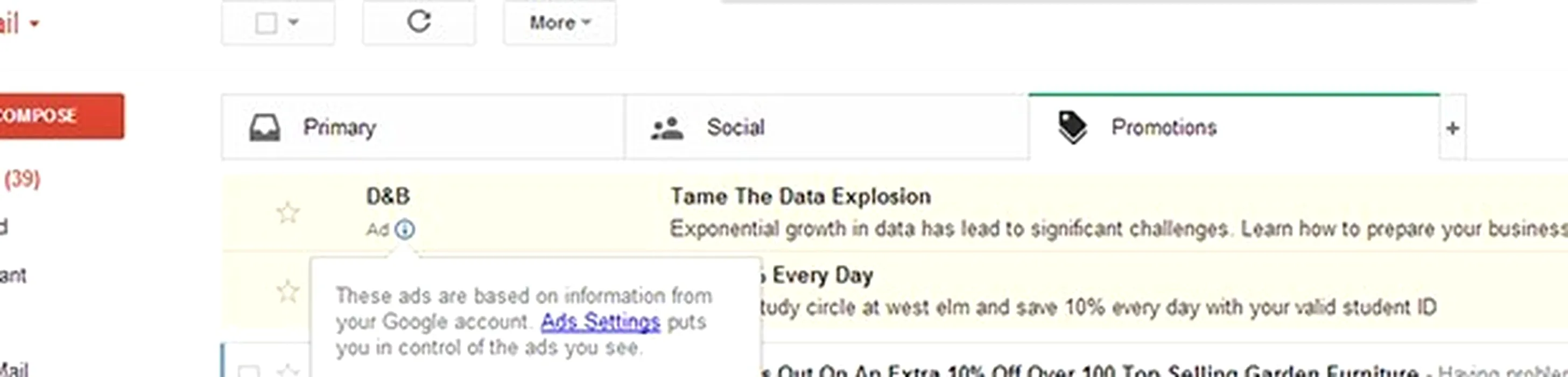Click the Primary tab inbox tray icon
Image resolution: width=1568 pixels, height=377 pixels.
click(265, 128)
